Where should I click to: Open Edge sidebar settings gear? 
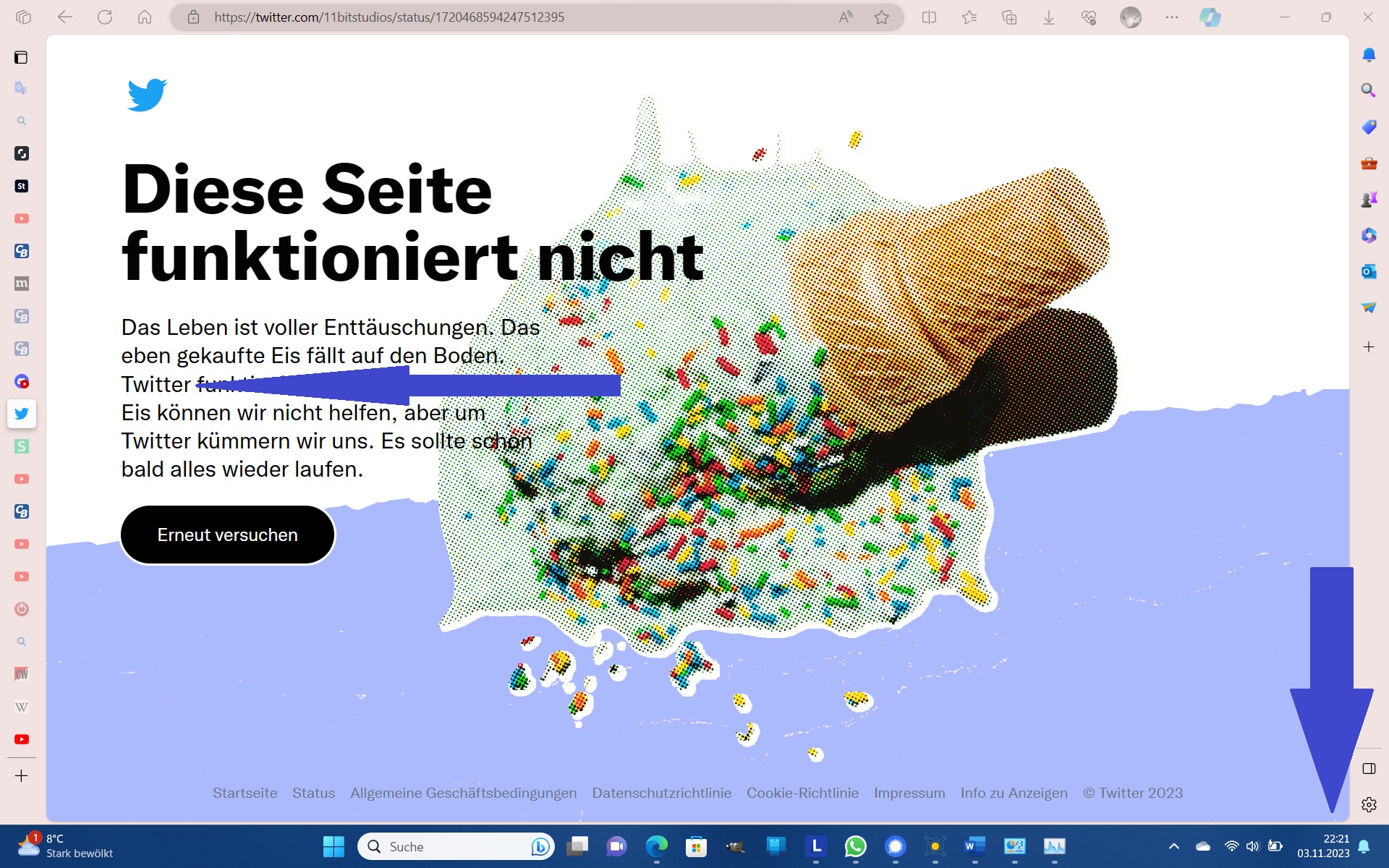pos(1368,804)
